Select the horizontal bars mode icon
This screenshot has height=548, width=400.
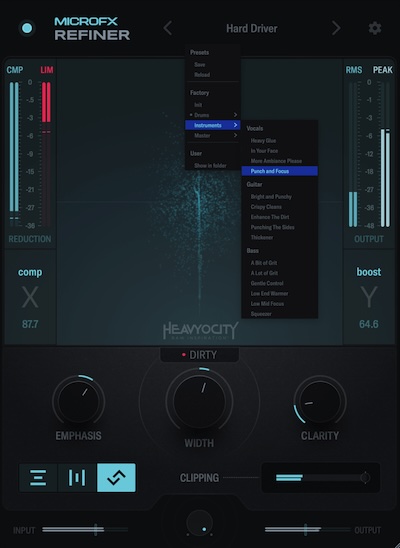click(x=38, y=478)
